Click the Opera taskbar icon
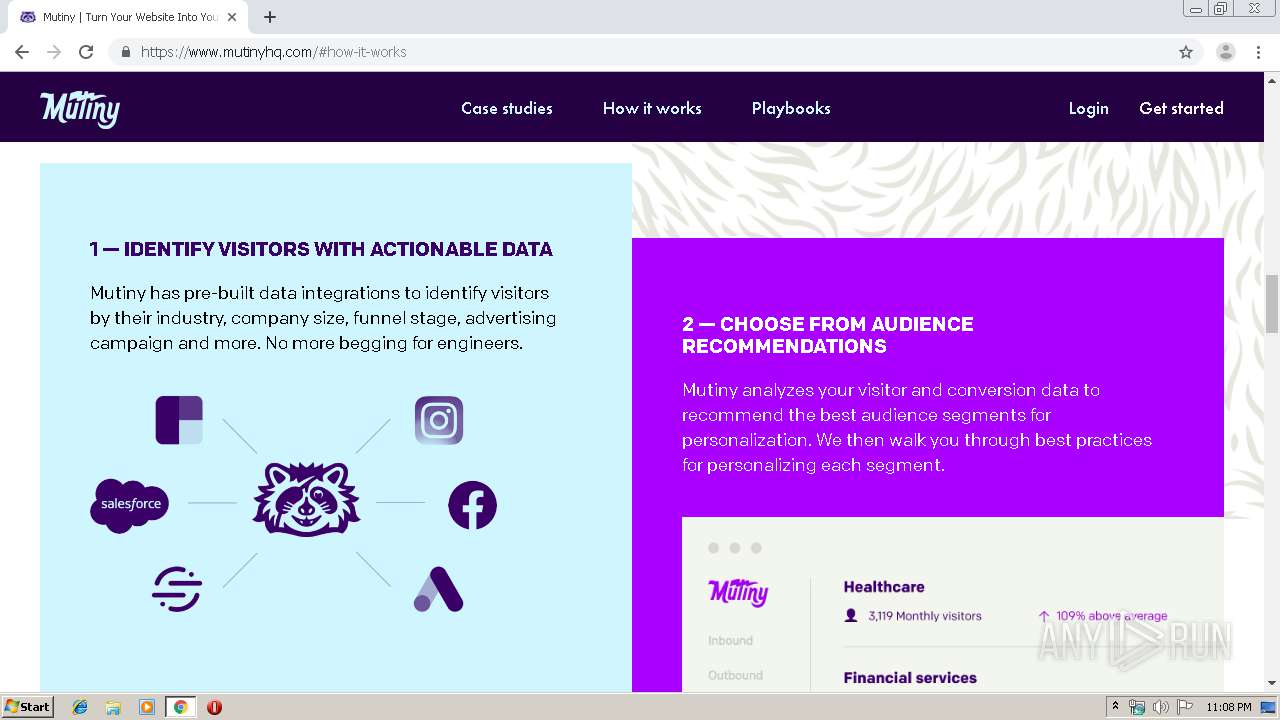This screenshot has height=720, width=1280. tap(214, 707)
